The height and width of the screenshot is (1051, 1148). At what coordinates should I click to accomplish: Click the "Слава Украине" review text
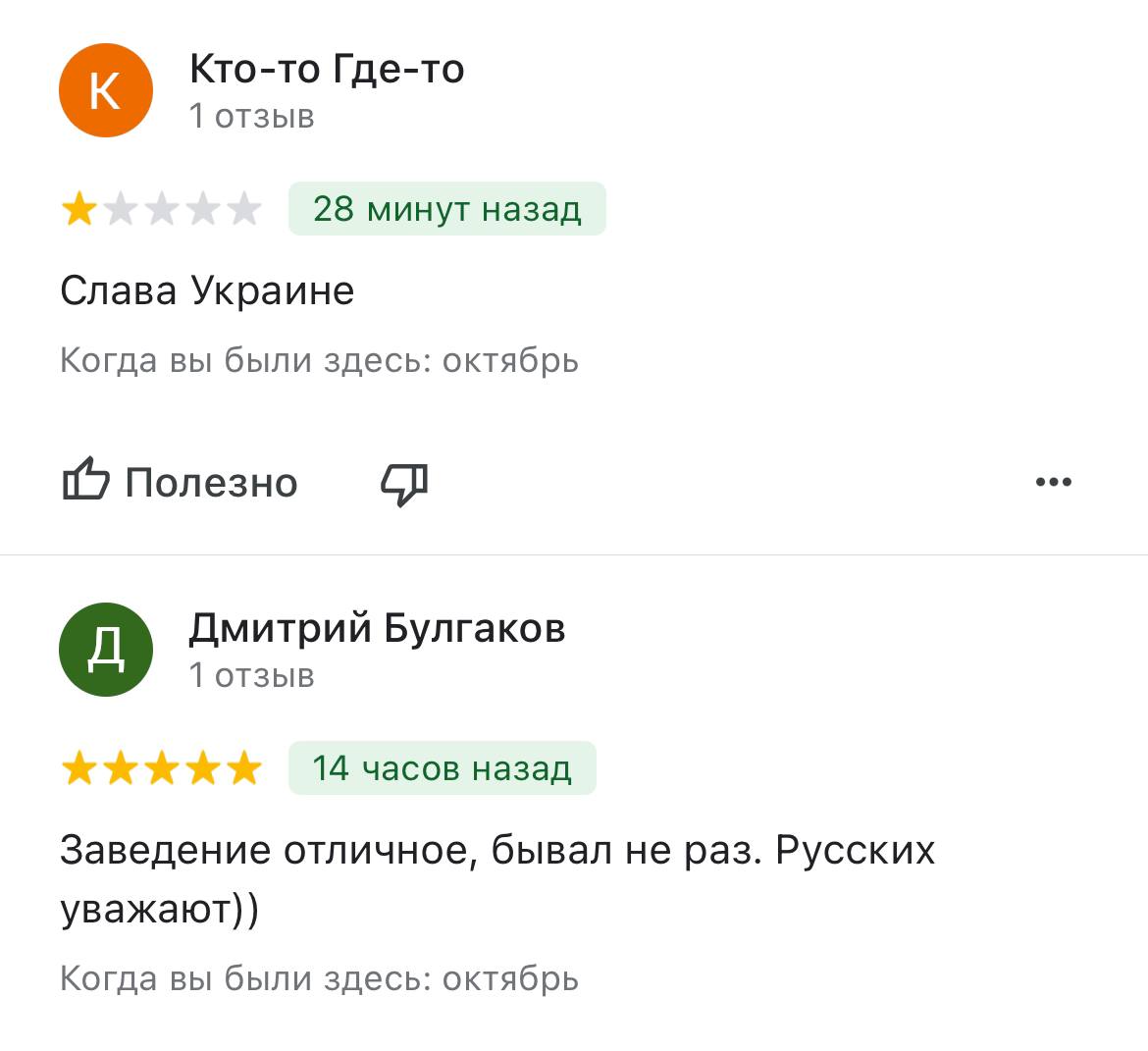207,290
